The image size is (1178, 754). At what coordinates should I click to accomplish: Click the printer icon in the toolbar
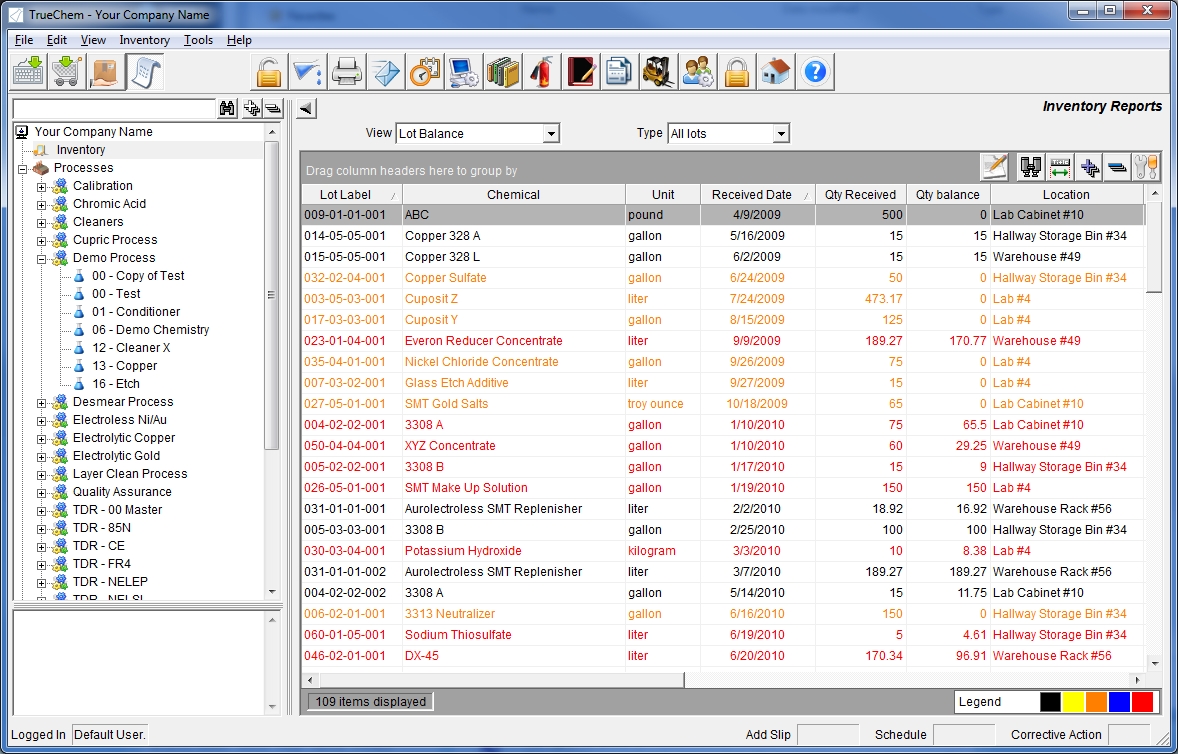pos(347,72)
